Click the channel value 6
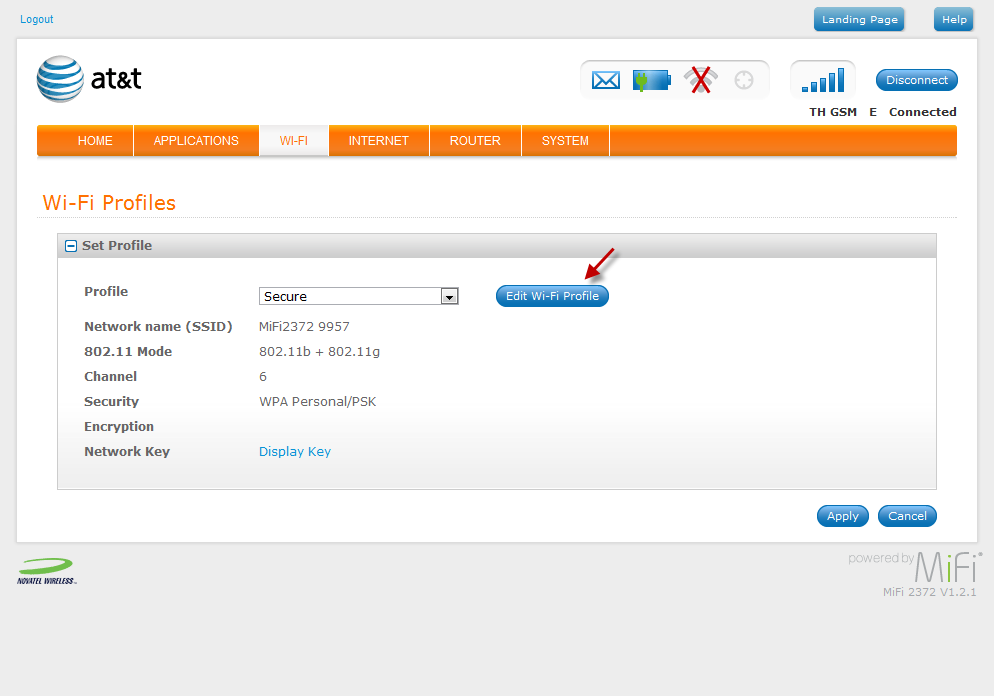994x696 pixels. click(x=263, y=377)
